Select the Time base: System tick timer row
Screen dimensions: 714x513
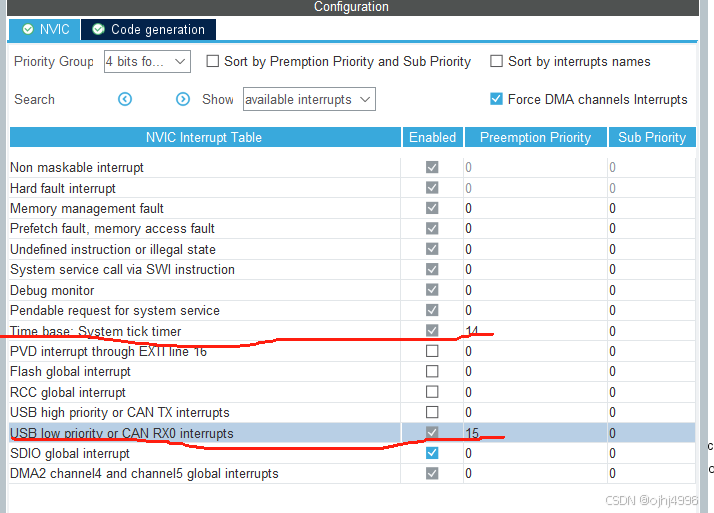tap(352, 330)
